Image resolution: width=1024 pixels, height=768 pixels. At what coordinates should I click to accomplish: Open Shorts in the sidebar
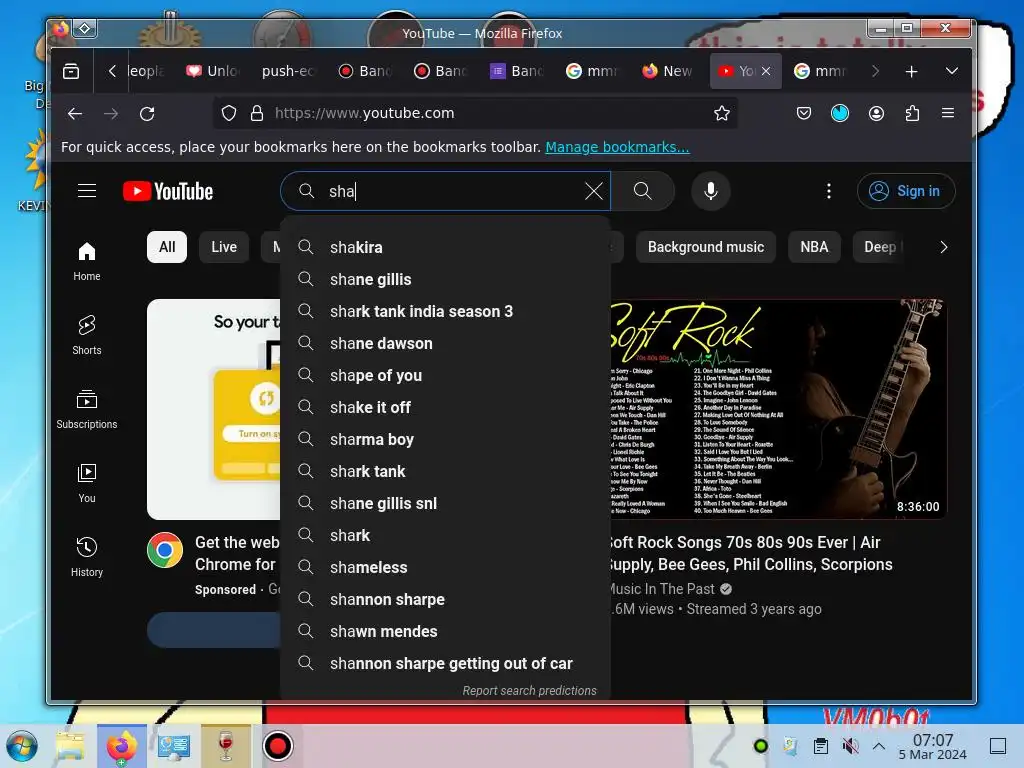[x=87, y=335]
